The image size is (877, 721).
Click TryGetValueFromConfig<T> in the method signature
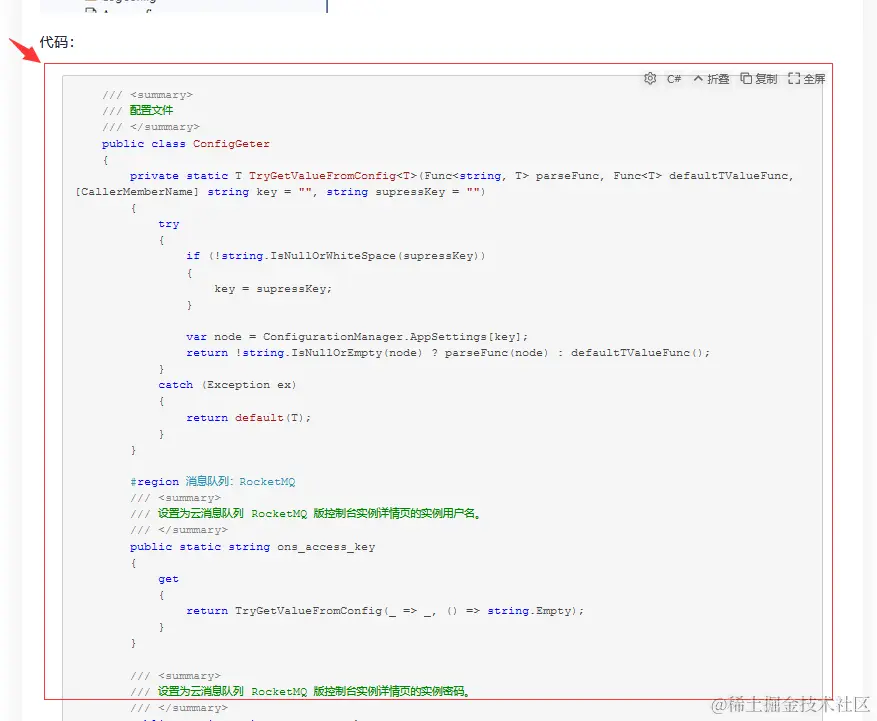(333, 176)
